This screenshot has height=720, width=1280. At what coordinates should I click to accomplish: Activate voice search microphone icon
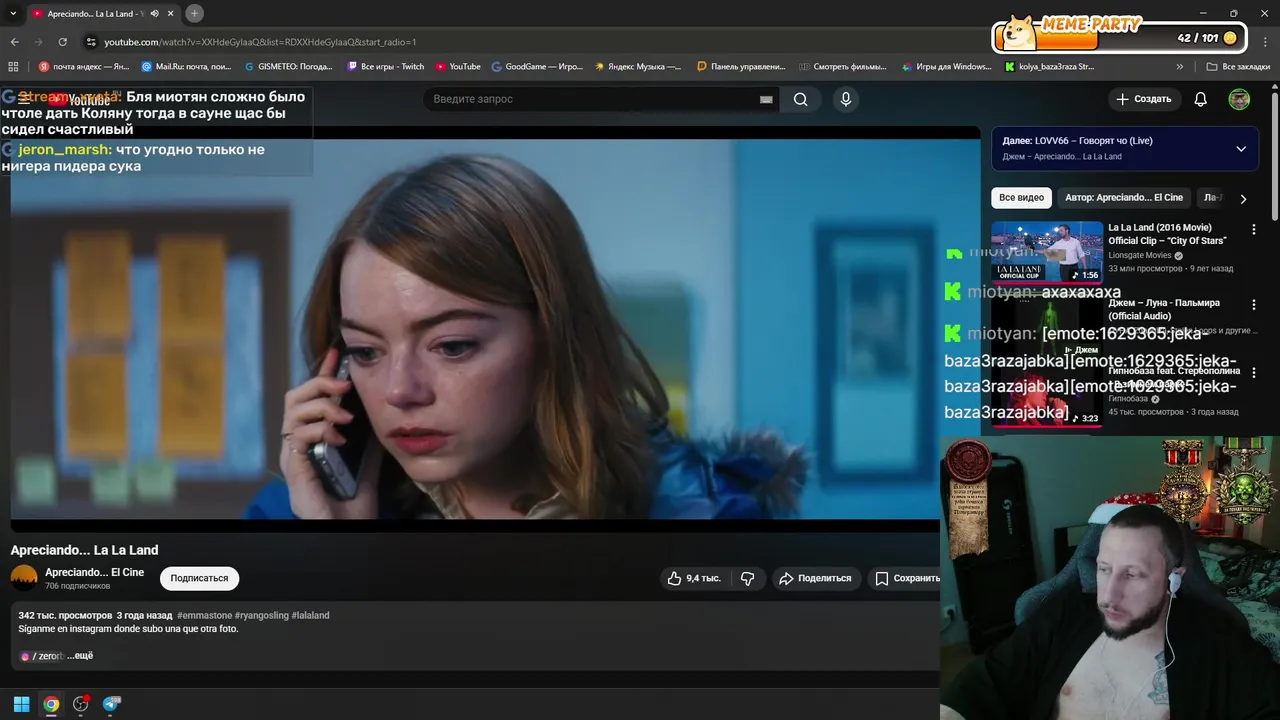click(x=846, y=99)
